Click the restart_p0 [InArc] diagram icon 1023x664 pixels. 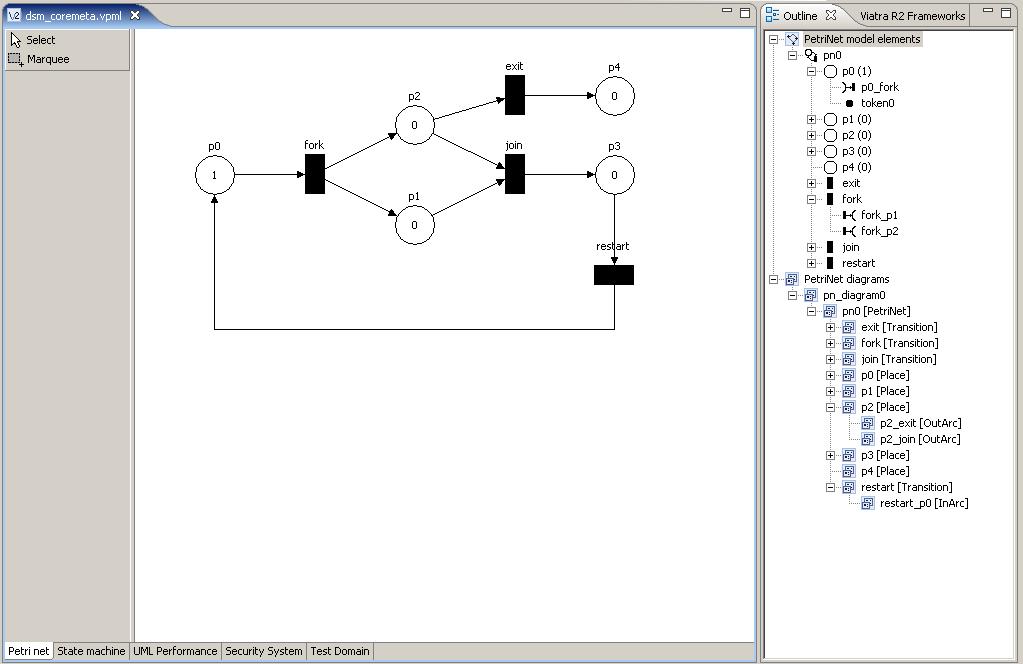(868, 504)
